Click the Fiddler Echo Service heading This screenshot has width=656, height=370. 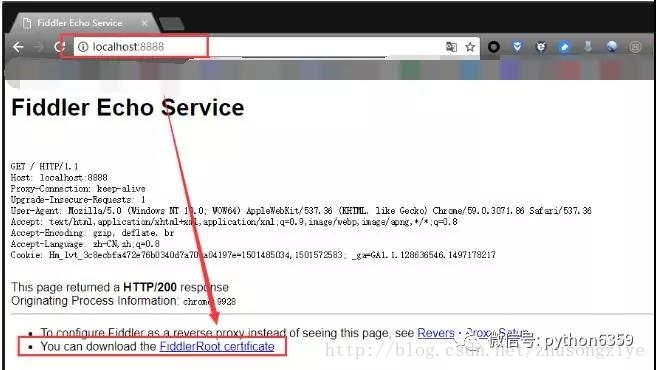(128, 108)
